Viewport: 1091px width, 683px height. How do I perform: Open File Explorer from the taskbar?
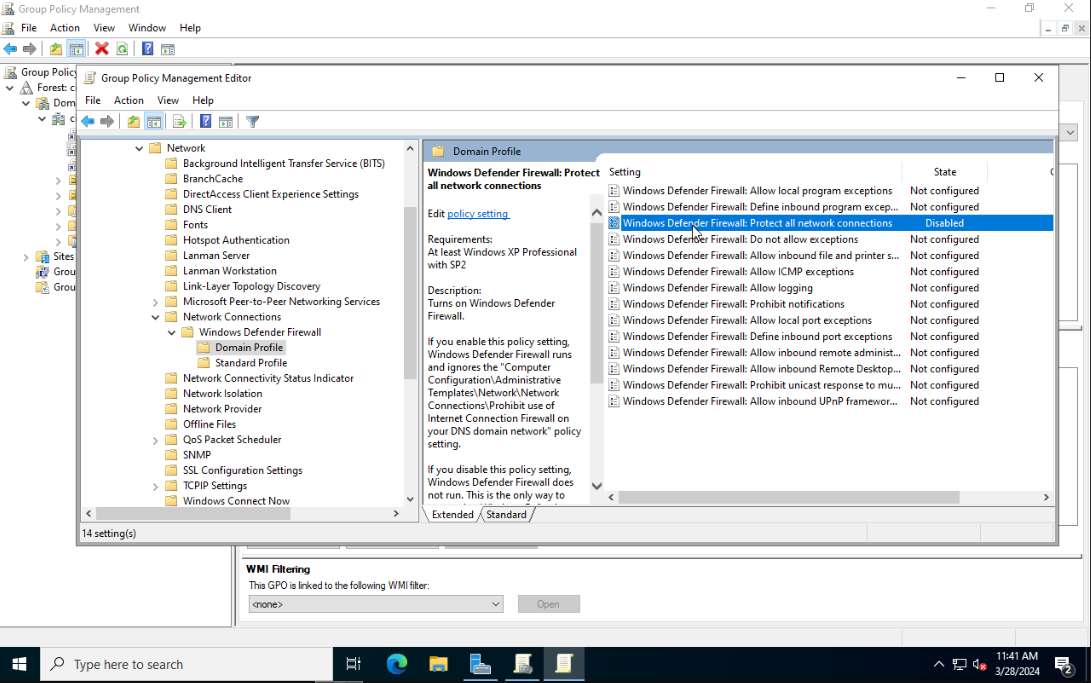point(438,664)
